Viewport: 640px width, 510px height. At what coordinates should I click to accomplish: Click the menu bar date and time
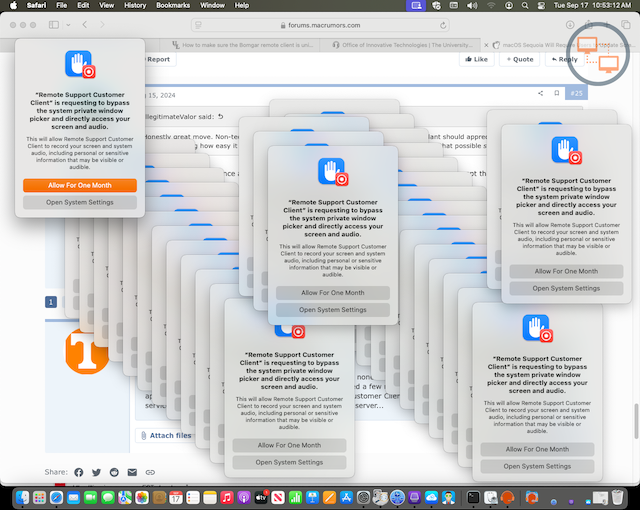[592, 5]
